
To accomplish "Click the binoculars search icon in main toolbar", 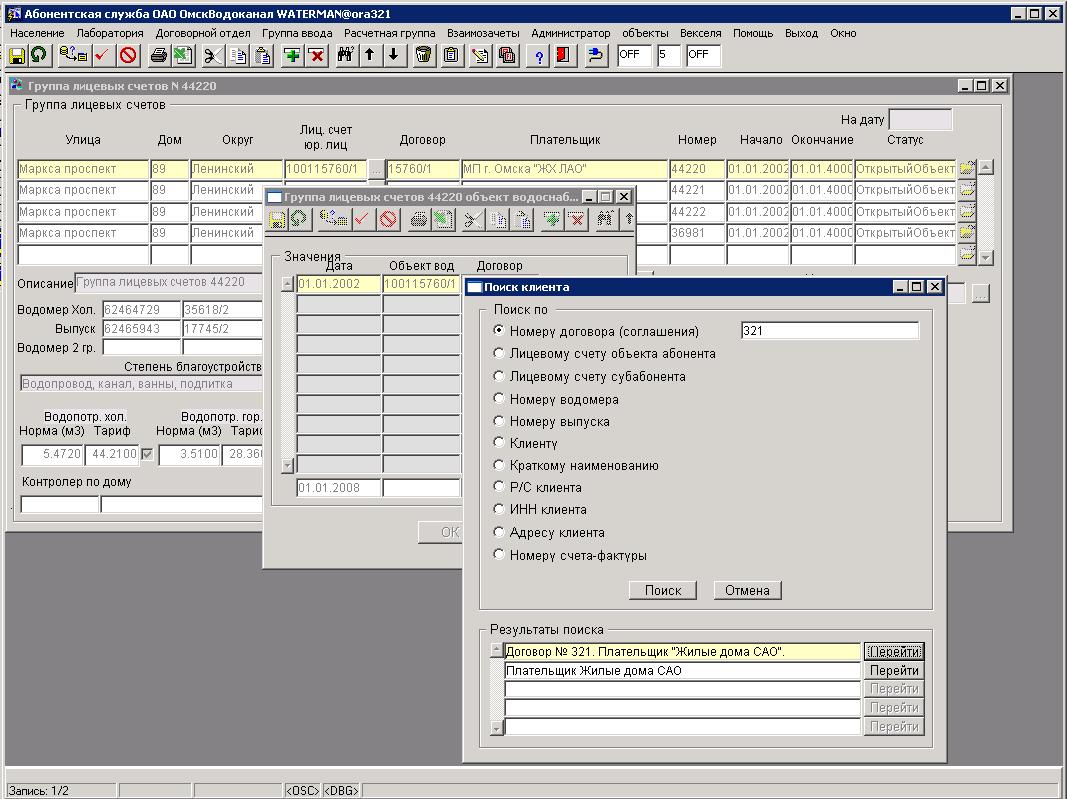I will (x=346, y=55).
